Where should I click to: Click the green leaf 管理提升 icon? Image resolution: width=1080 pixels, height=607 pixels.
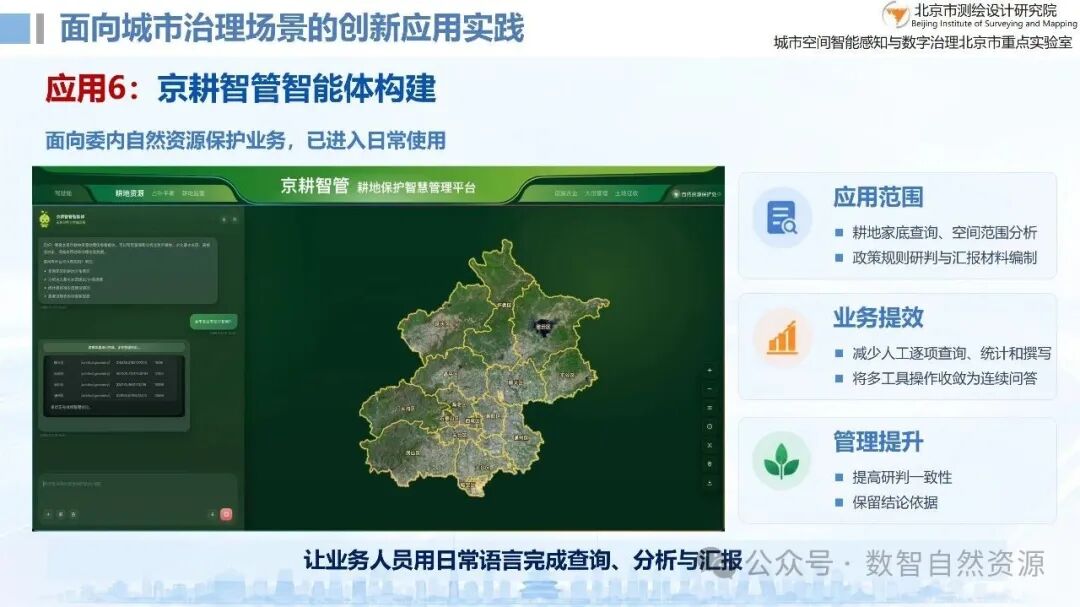click(782, 461)
